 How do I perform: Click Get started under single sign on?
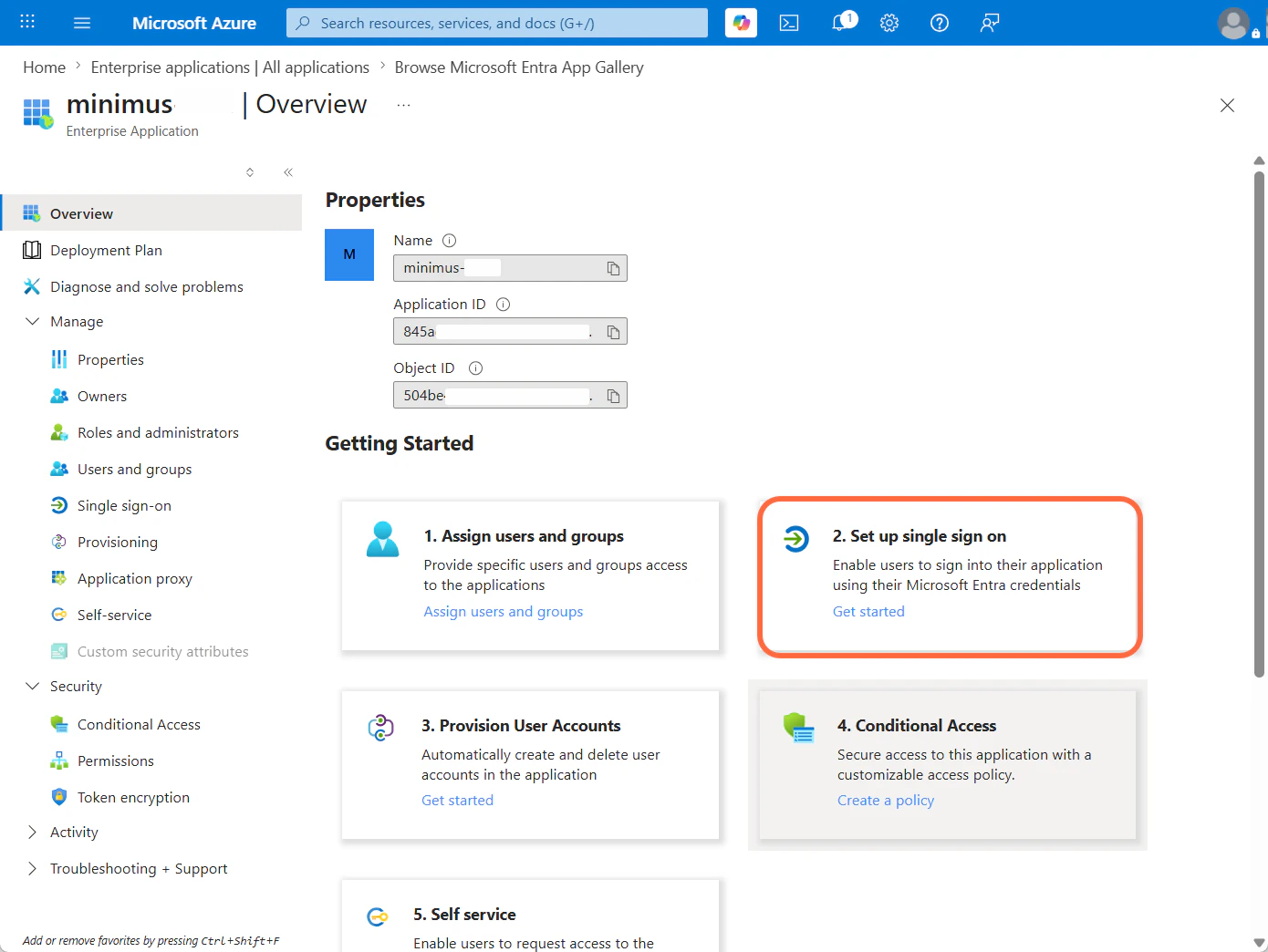coord(868,612)
